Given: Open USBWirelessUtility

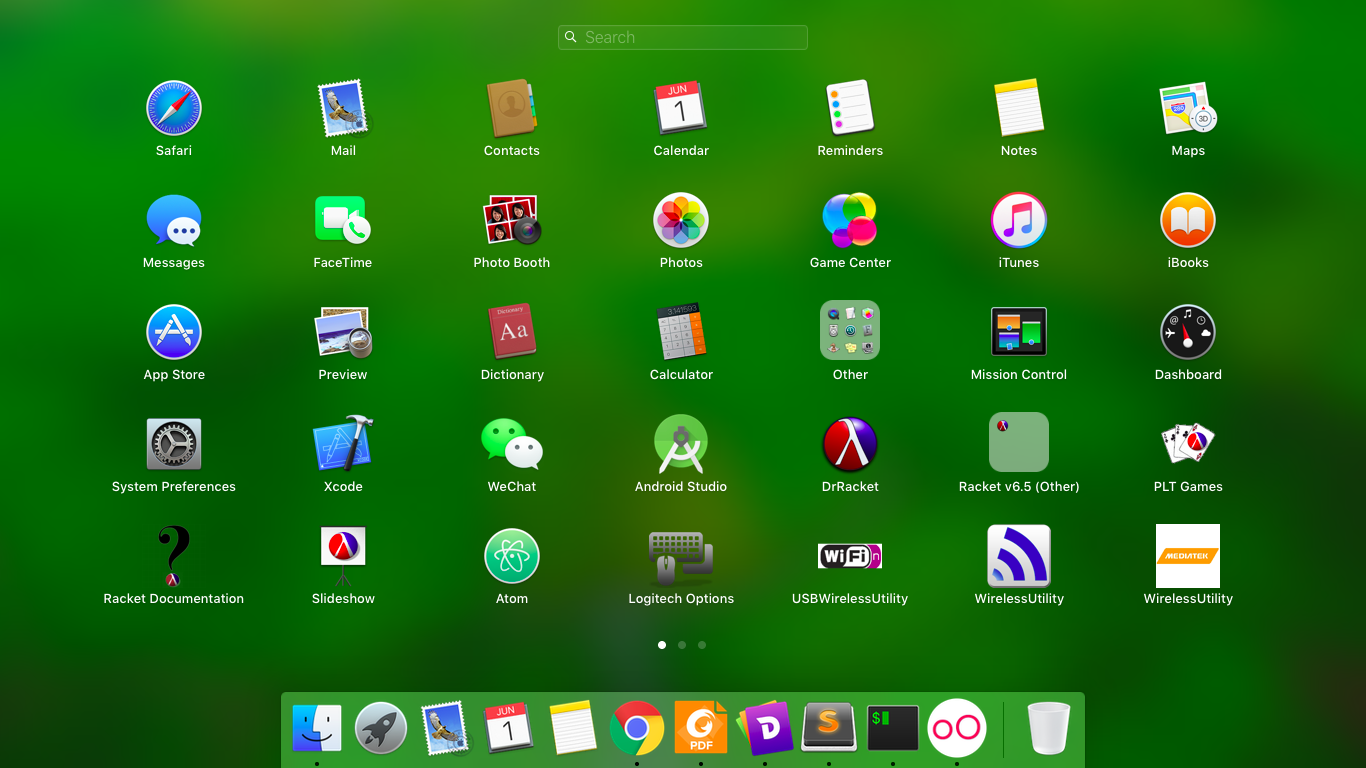Looking at the screenshot, I should [850, 556].
